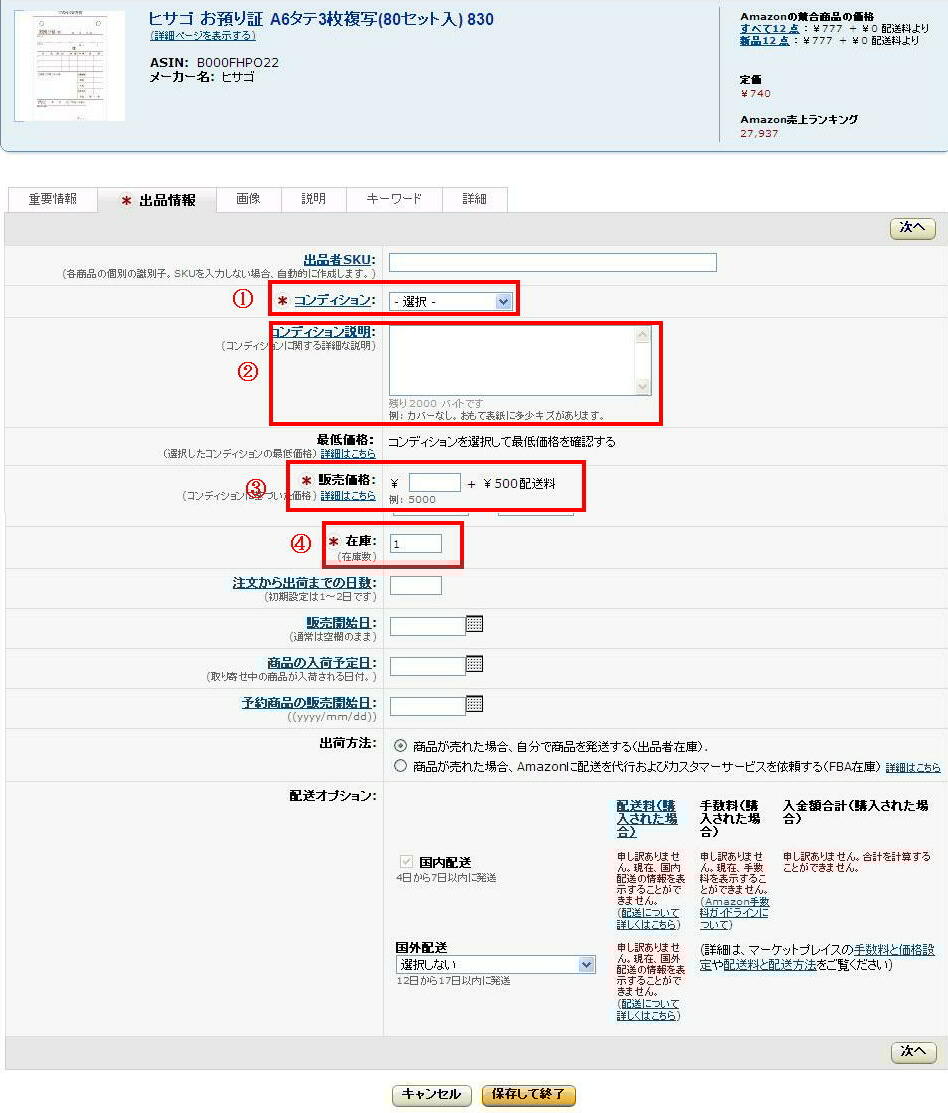This screenshot has height=1113, width=948.
Task: Click the キャンセル cancel button
Action: point(431,1095)
